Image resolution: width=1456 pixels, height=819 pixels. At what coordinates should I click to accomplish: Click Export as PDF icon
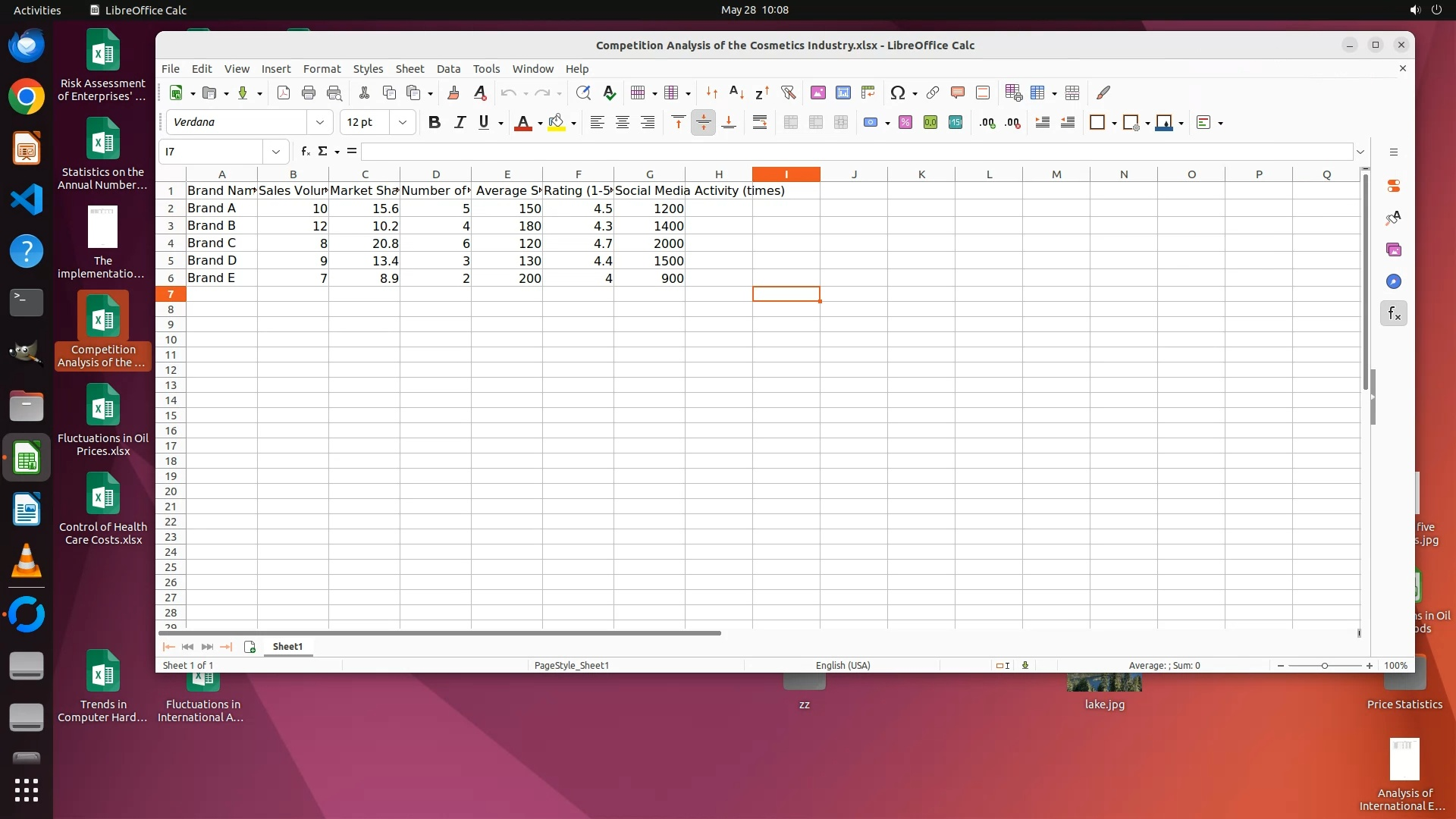[284, 93]
